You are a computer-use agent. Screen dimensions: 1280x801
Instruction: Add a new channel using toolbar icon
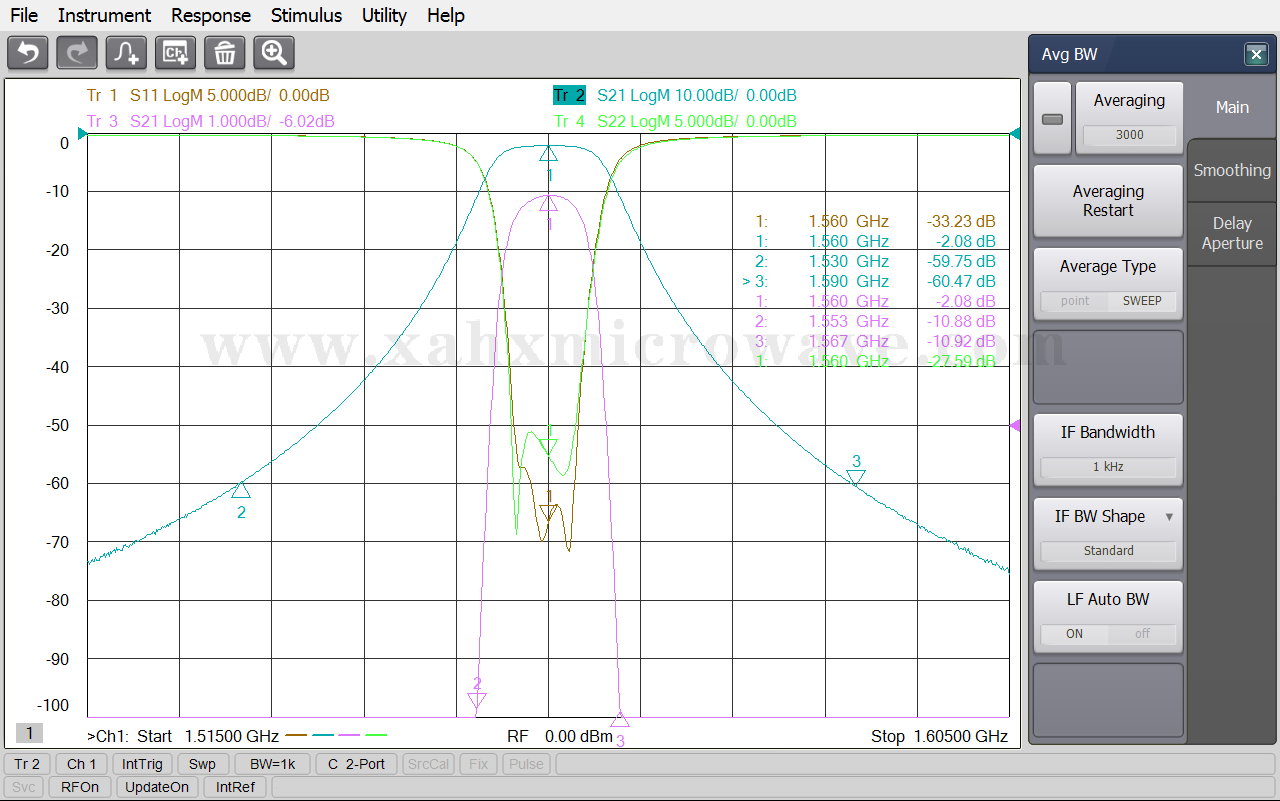tap(176, 53)
